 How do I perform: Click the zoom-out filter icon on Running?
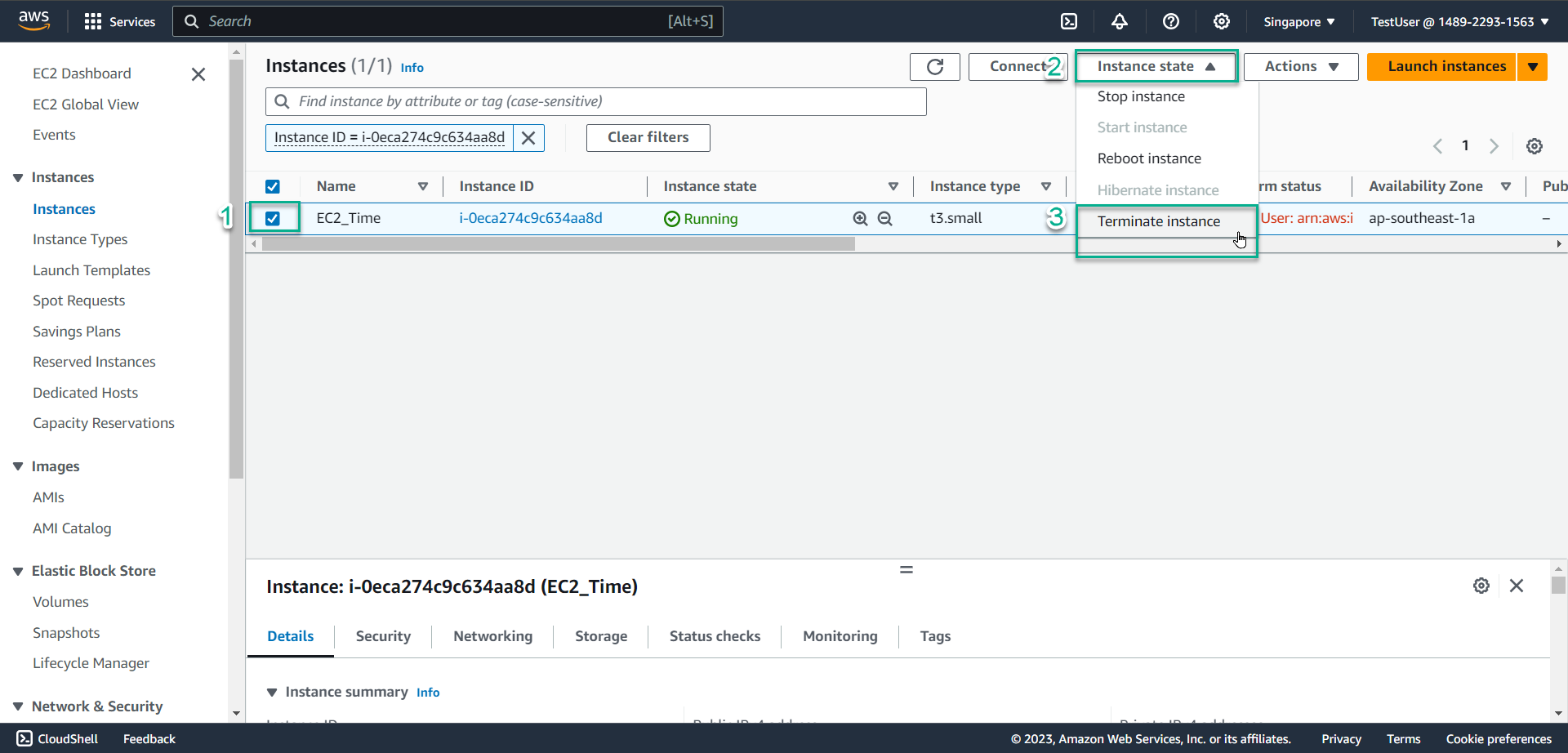tap(884, 219)
